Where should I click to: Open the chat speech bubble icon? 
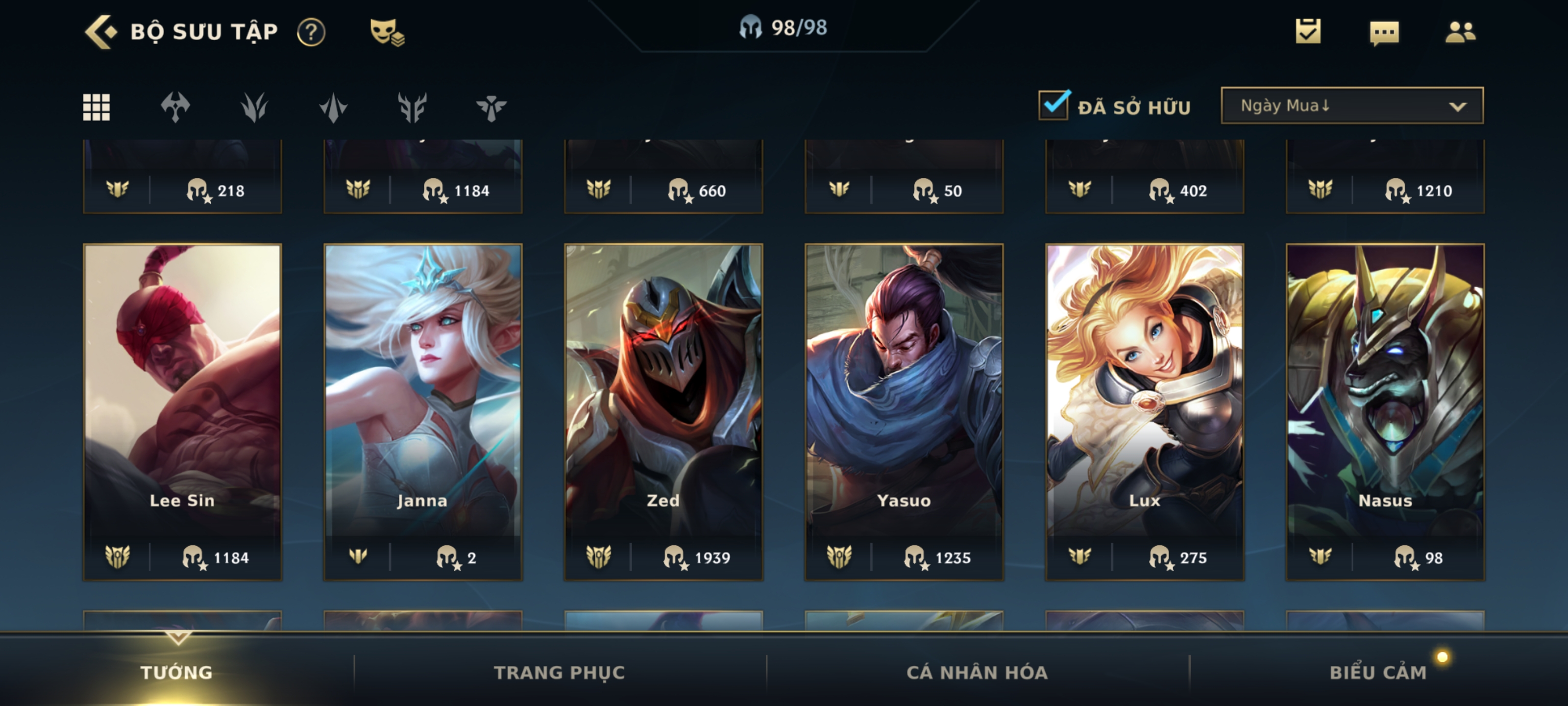click(x=1384, y=33)
